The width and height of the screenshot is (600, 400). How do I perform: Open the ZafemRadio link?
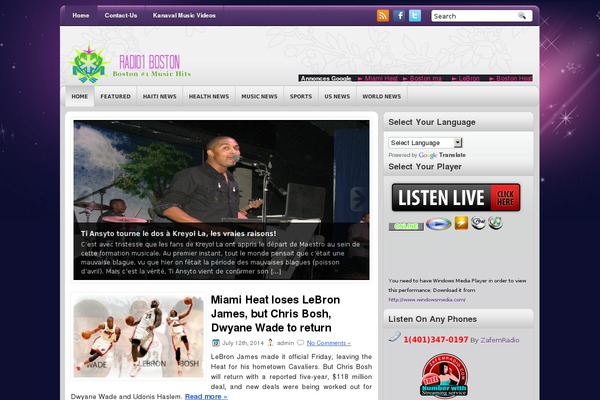(x=500, y=340)
